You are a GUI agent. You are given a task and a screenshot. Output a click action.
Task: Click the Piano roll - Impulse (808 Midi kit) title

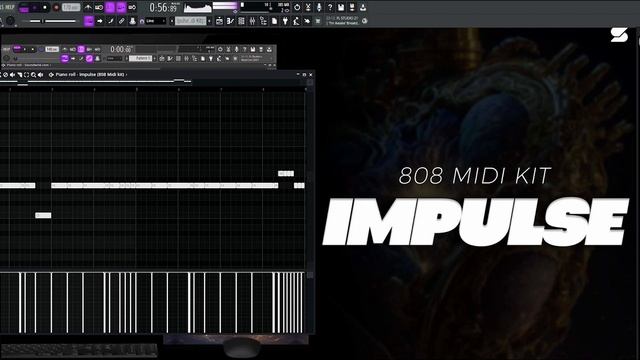90,75
